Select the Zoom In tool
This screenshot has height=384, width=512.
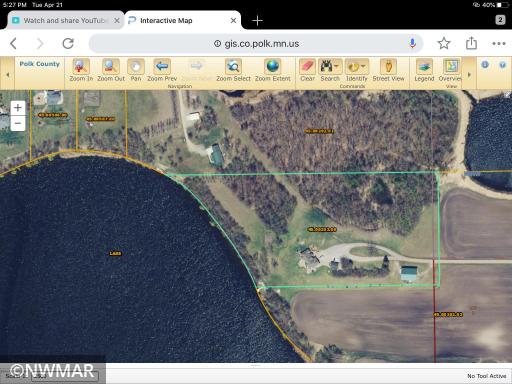tap(81, 70)
